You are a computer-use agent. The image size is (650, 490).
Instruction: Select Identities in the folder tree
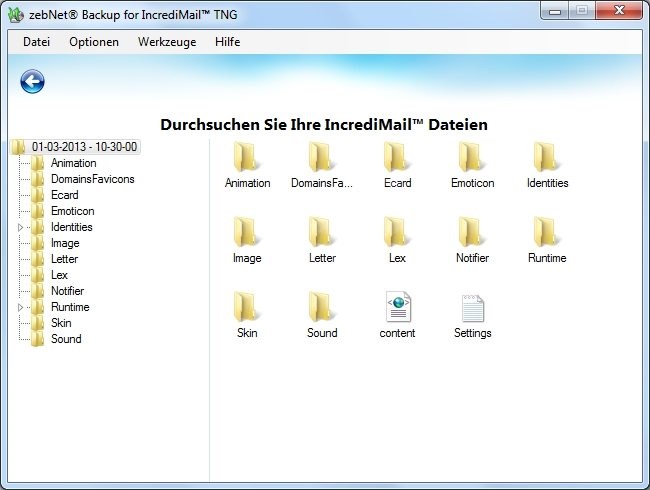tap(72, 227)
